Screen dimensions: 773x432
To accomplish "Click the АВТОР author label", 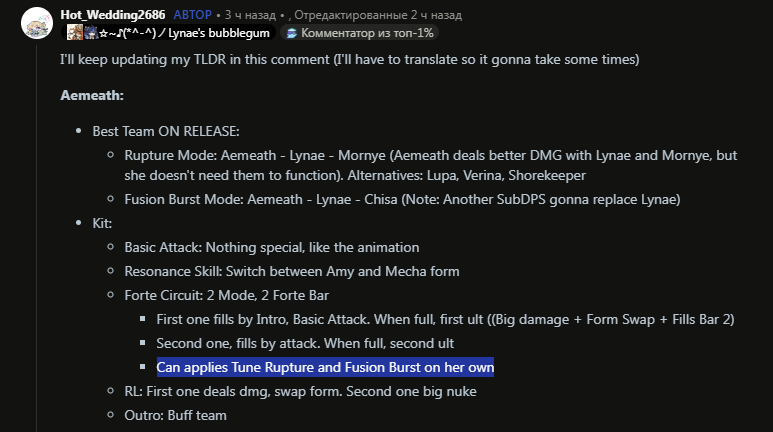I will point(192,15).
